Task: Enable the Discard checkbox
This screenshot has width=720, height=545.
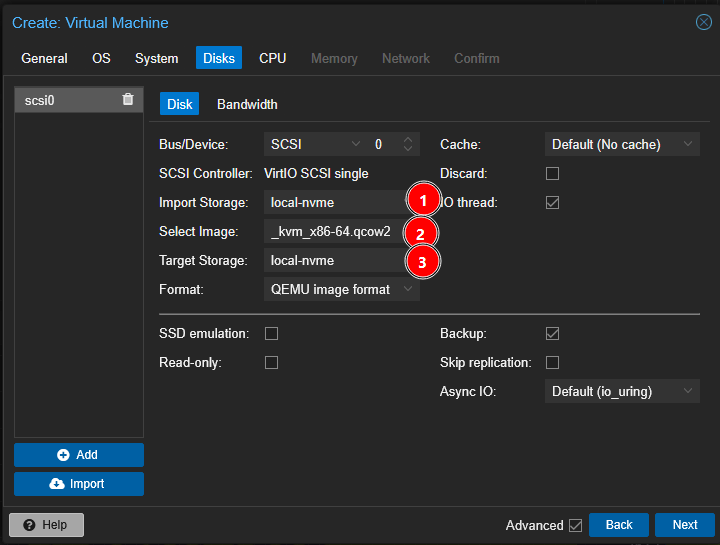Action: coord(552,174)
